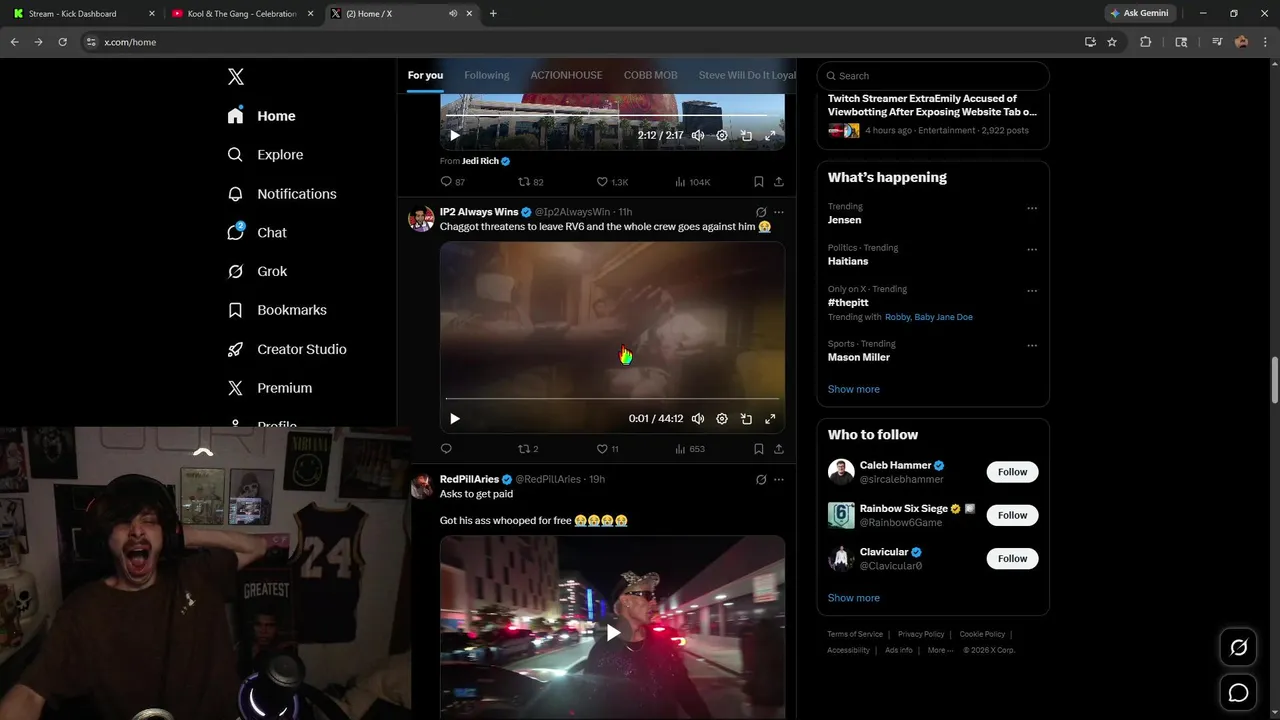Switch to the Following tab
The image size is (1280, 720).
487,75
